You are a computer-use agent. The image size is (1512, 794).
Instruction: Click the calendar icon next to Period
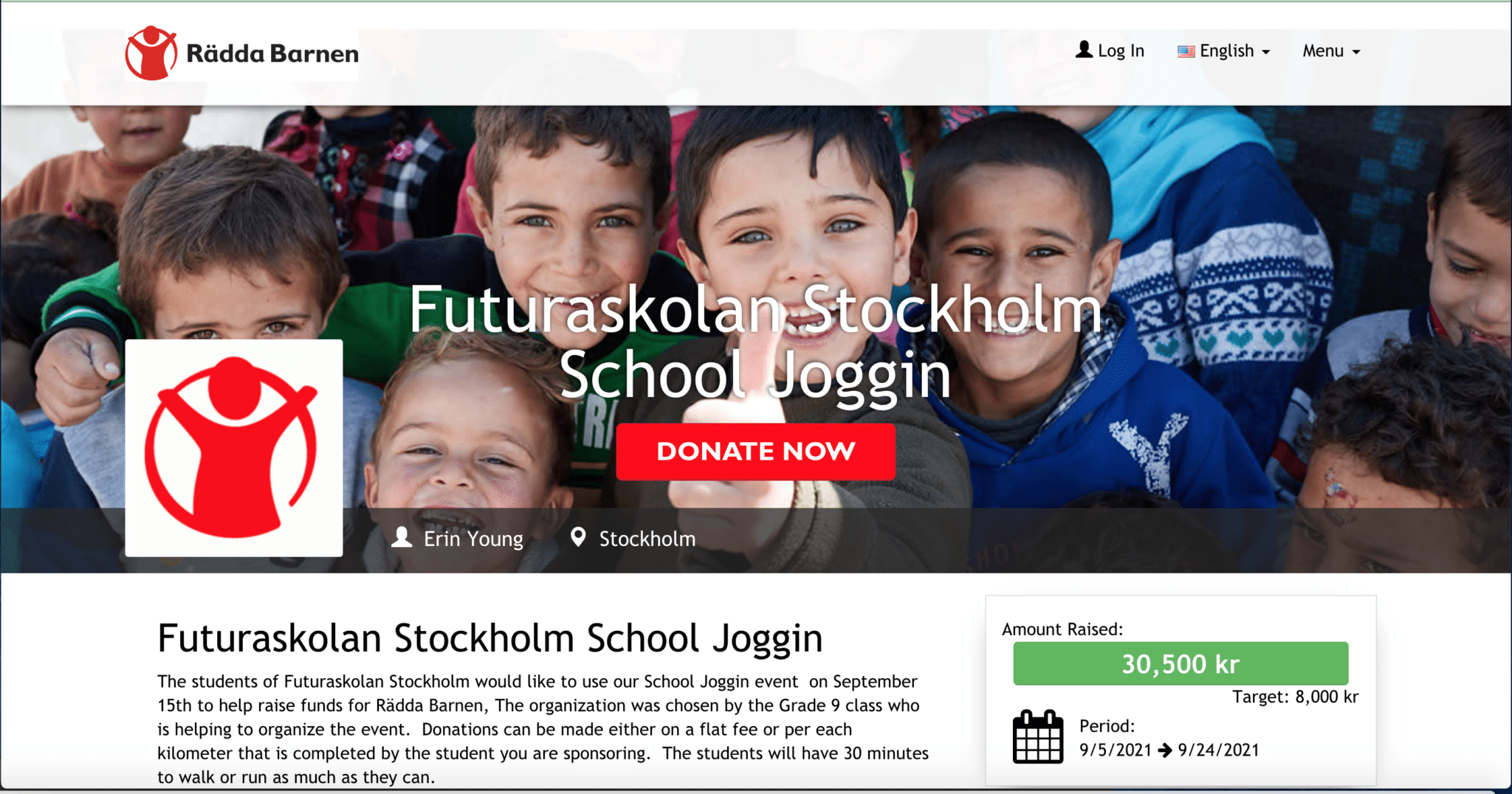1037,736
